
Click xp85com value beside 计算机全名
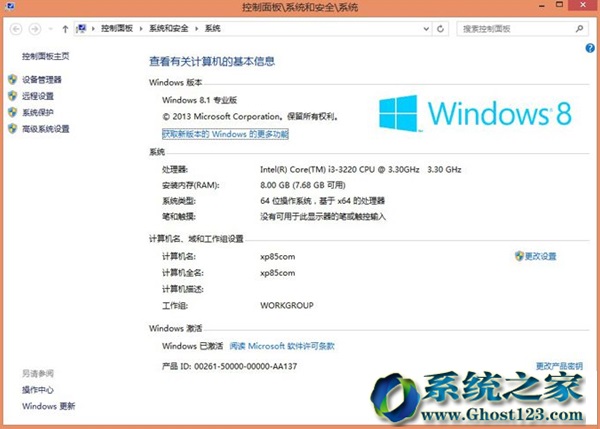click(x=277, y=273)
